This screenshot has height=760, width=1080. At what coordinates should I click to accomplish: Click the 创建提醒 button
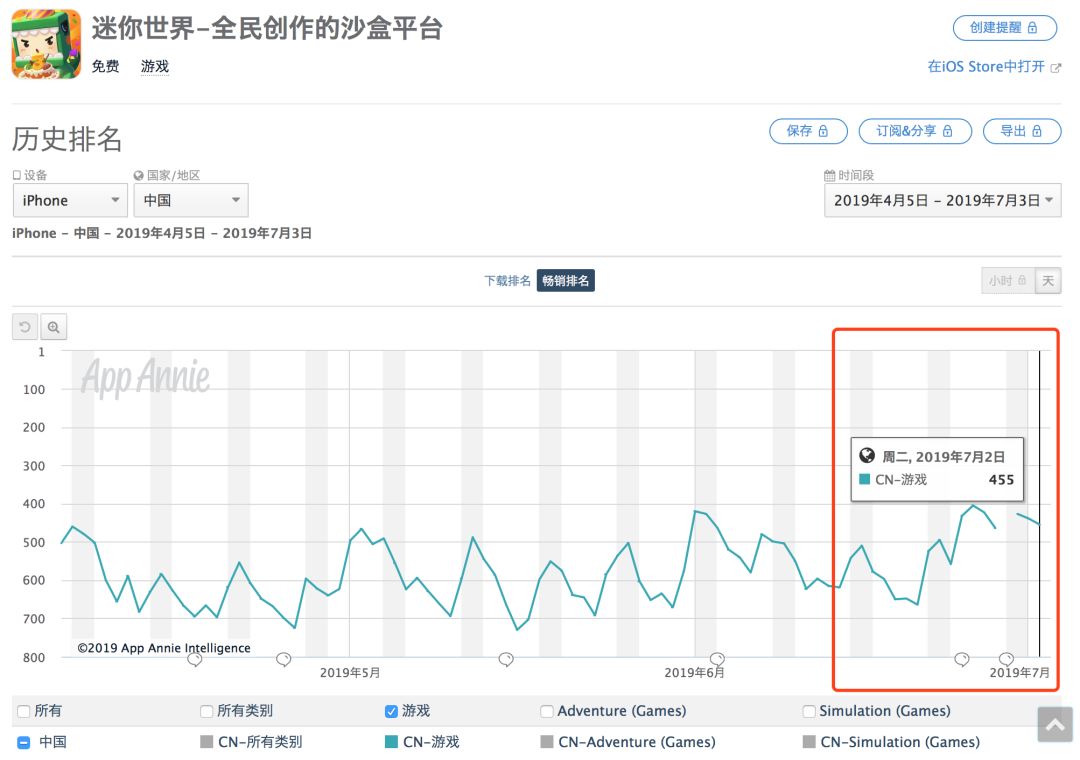tap(1004, 28)
